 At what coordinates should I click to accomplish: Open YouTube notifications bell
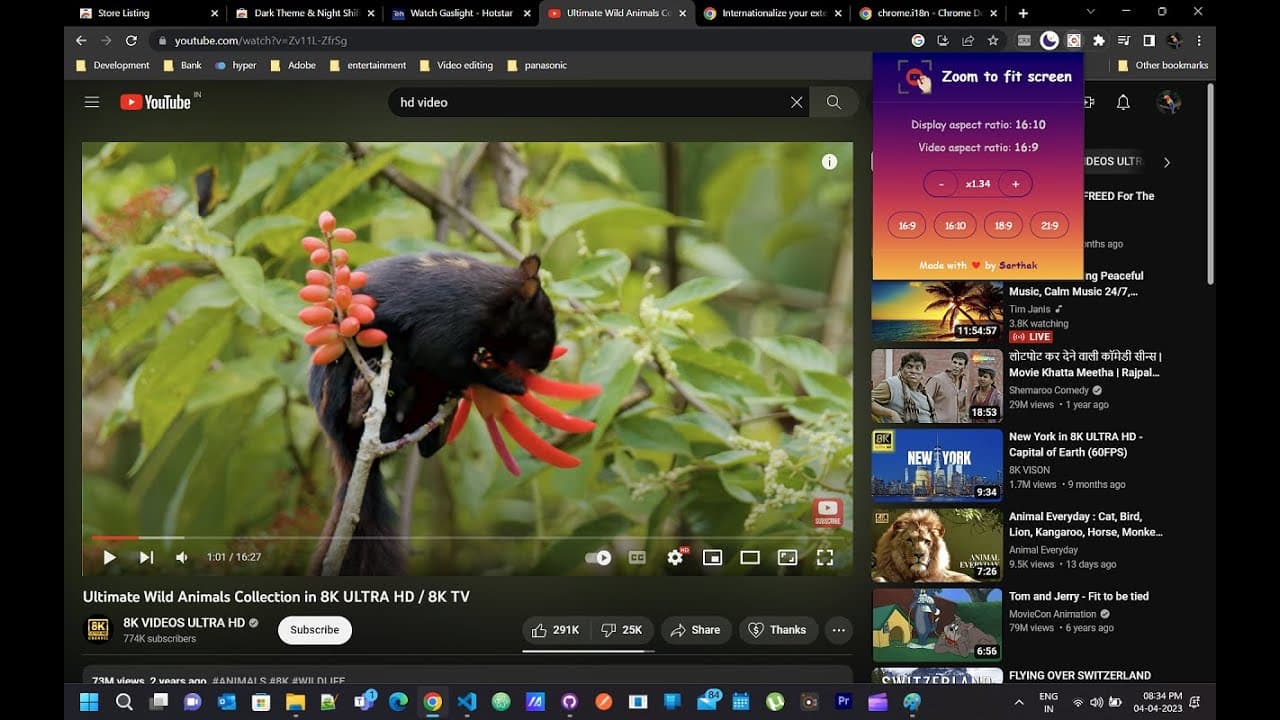coord(1123,102)
